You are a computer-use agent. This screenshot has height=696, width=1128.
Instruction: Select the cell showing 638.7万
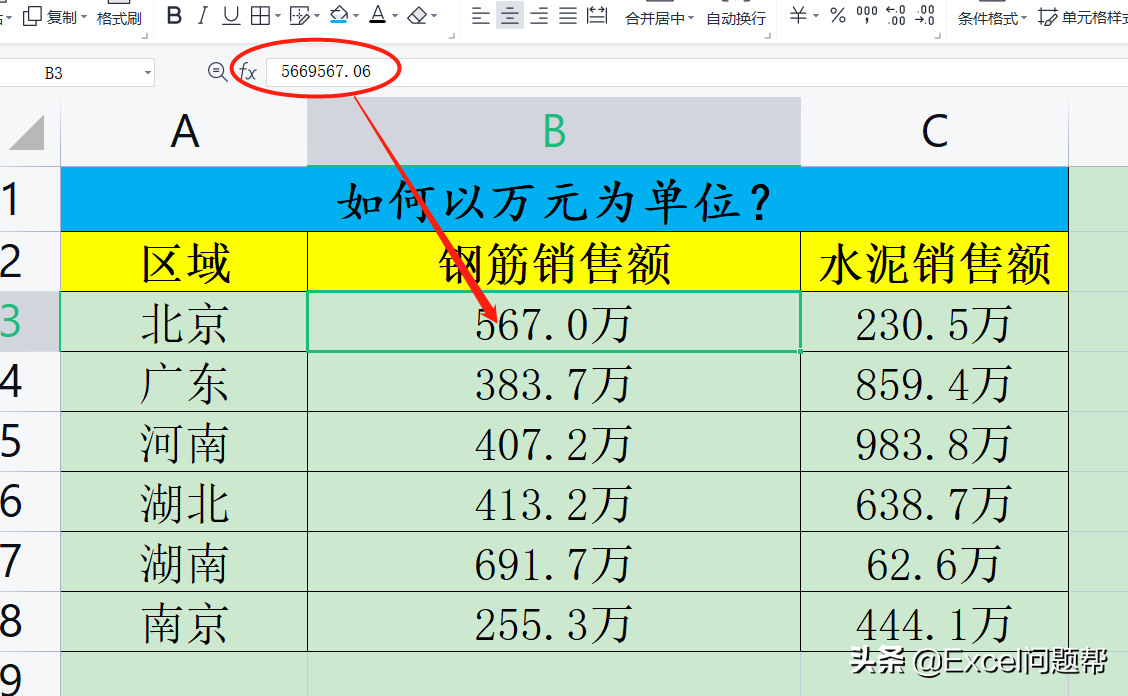pos(934,502)
